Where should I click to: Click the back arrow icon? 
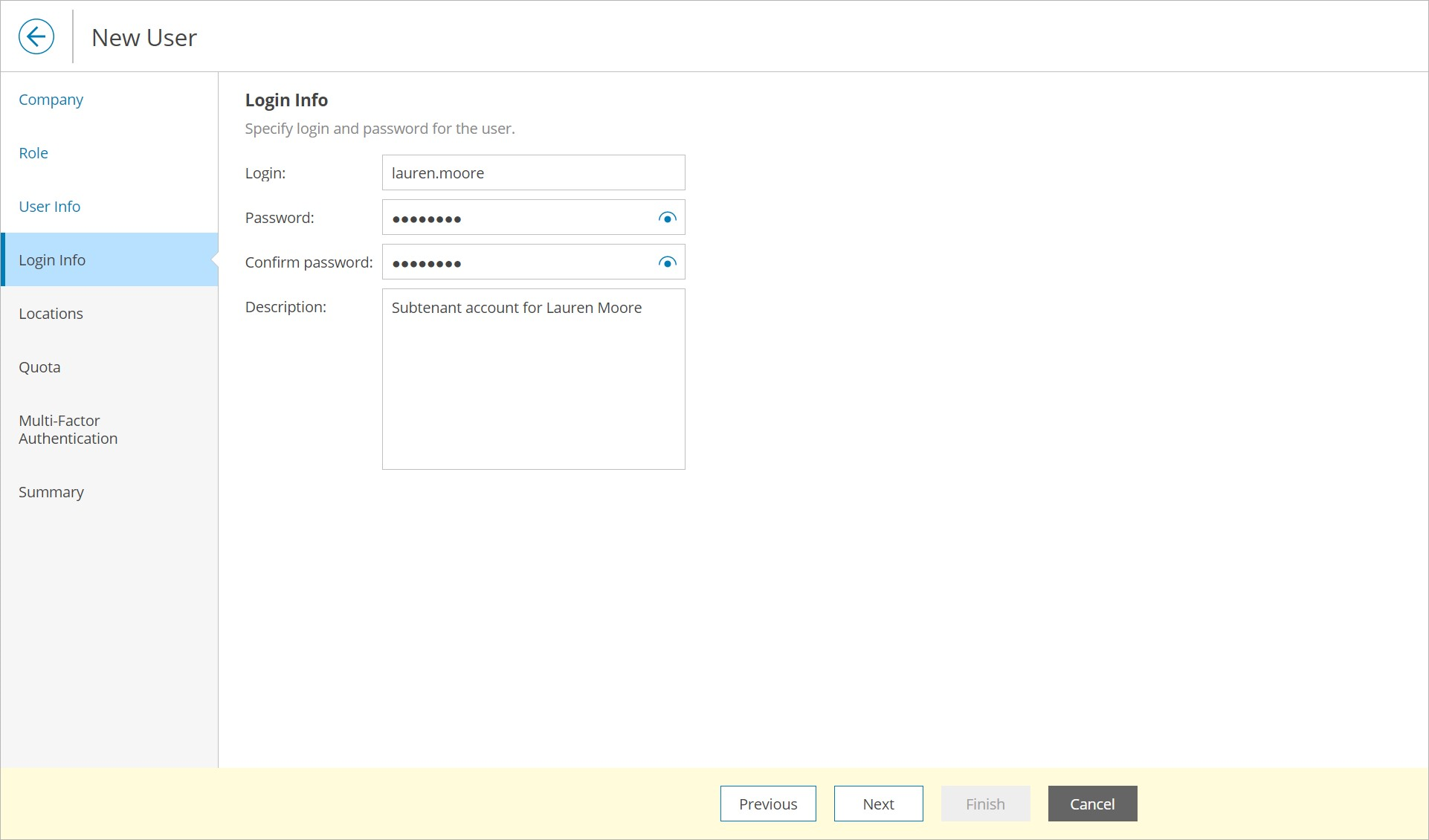[x=36, y=36]
